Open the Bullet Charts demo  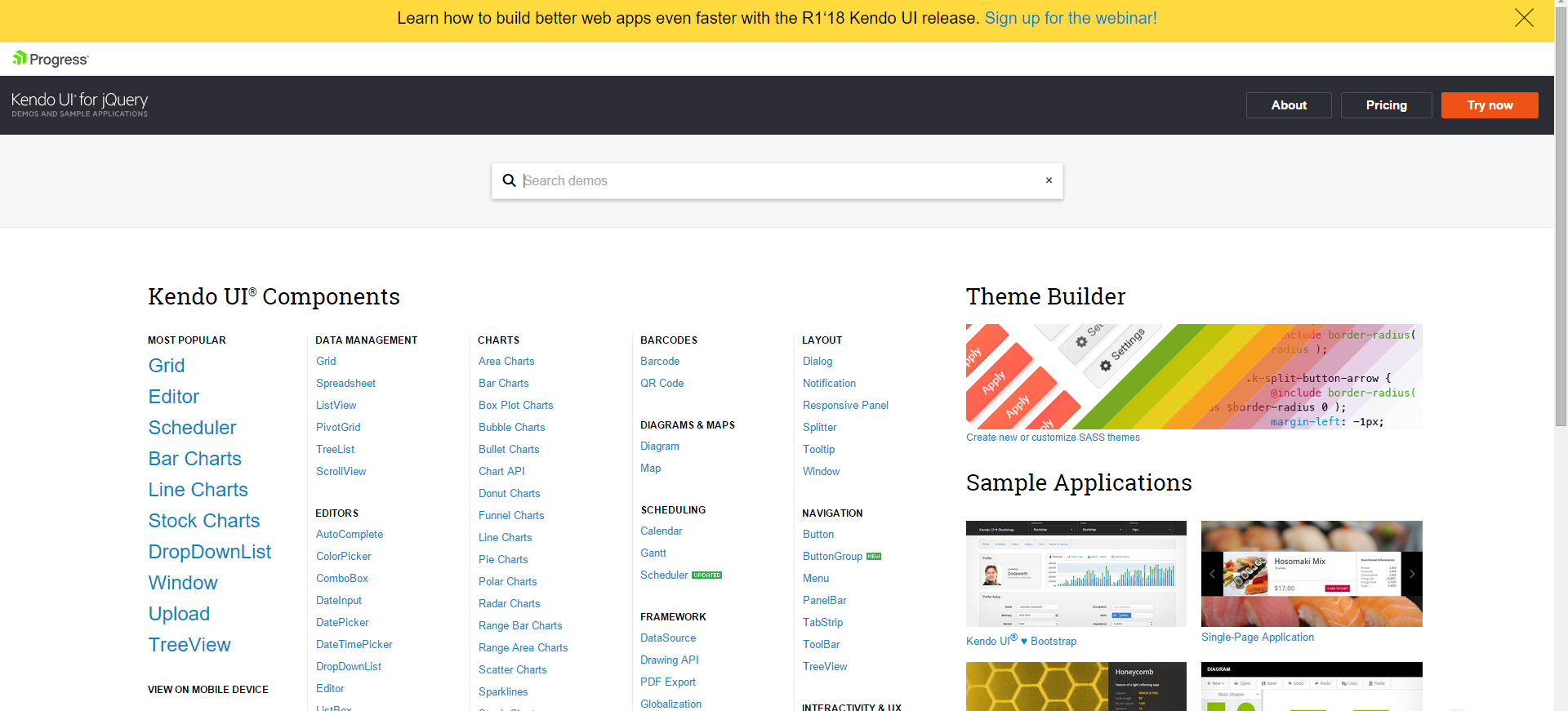pos(509,449)
